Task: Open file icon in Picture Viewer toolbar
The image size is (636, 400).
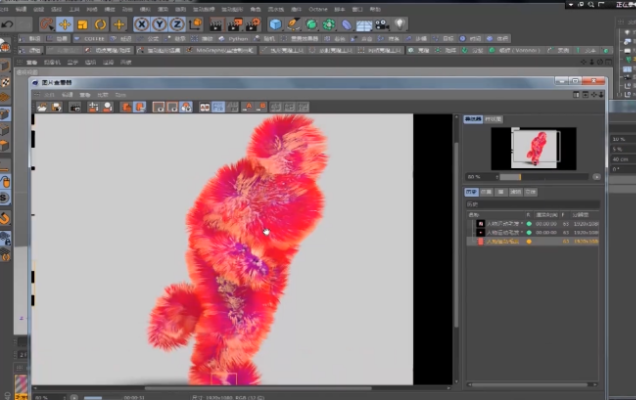Action: 43,106
